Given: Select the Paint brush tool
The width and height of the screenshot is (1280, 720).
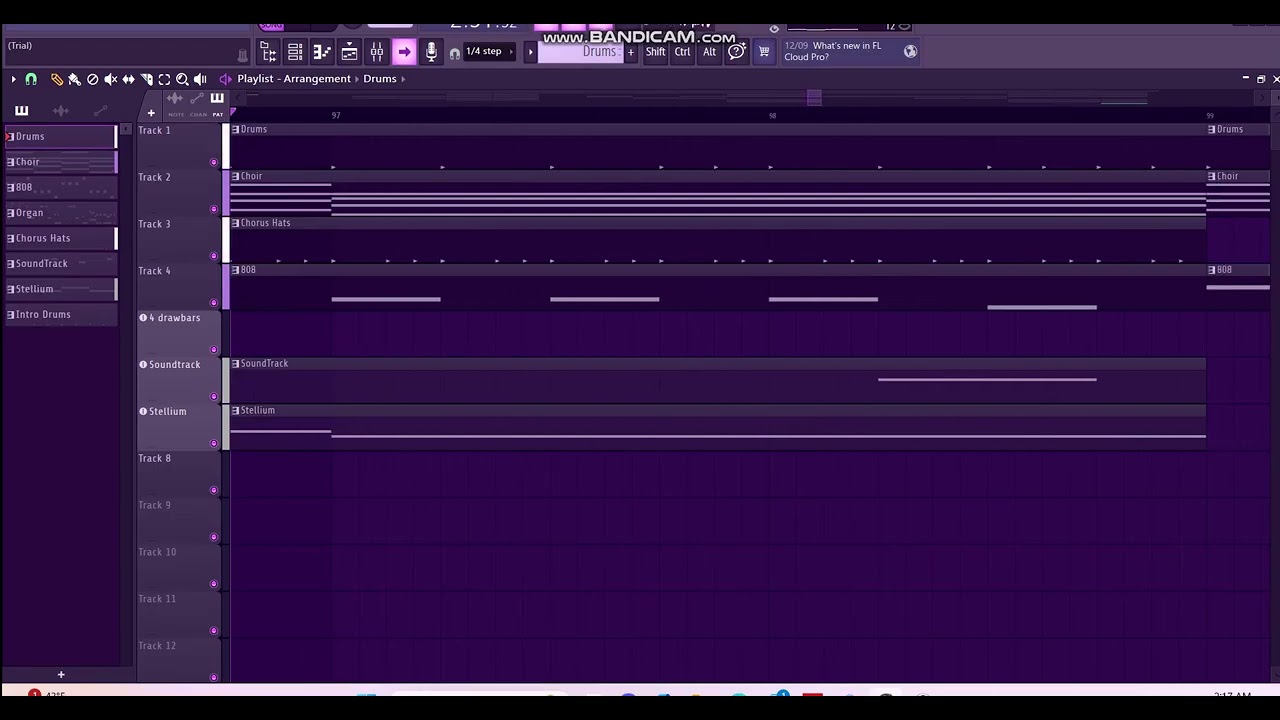Looking at the screenshot, I should pyautogui.click(x=74, y=79).
